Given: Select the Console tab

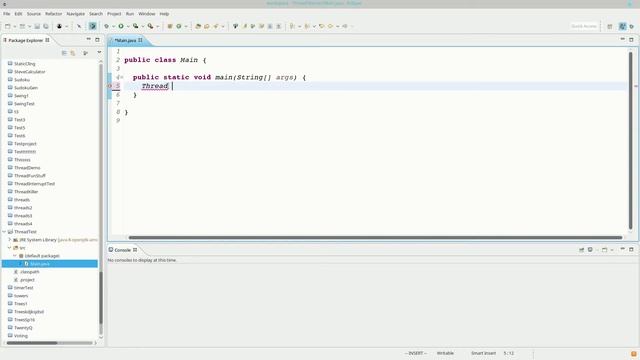Looking at the screenshot, I should point(122,250).
